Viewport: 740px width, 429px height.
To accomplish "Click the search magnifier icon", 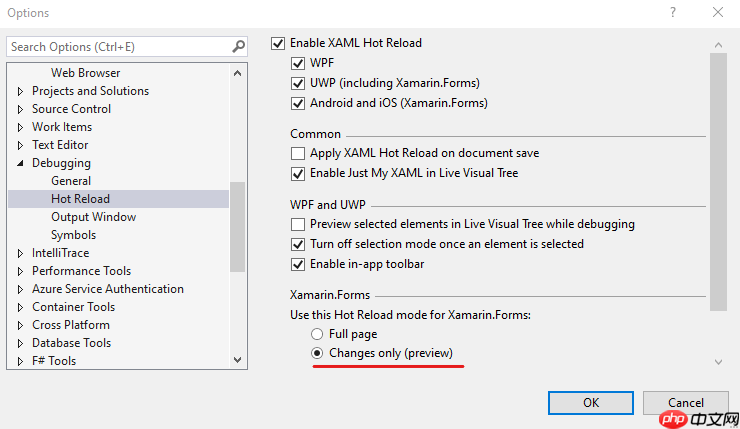I will pyautogui.click(x=238, y=46).
